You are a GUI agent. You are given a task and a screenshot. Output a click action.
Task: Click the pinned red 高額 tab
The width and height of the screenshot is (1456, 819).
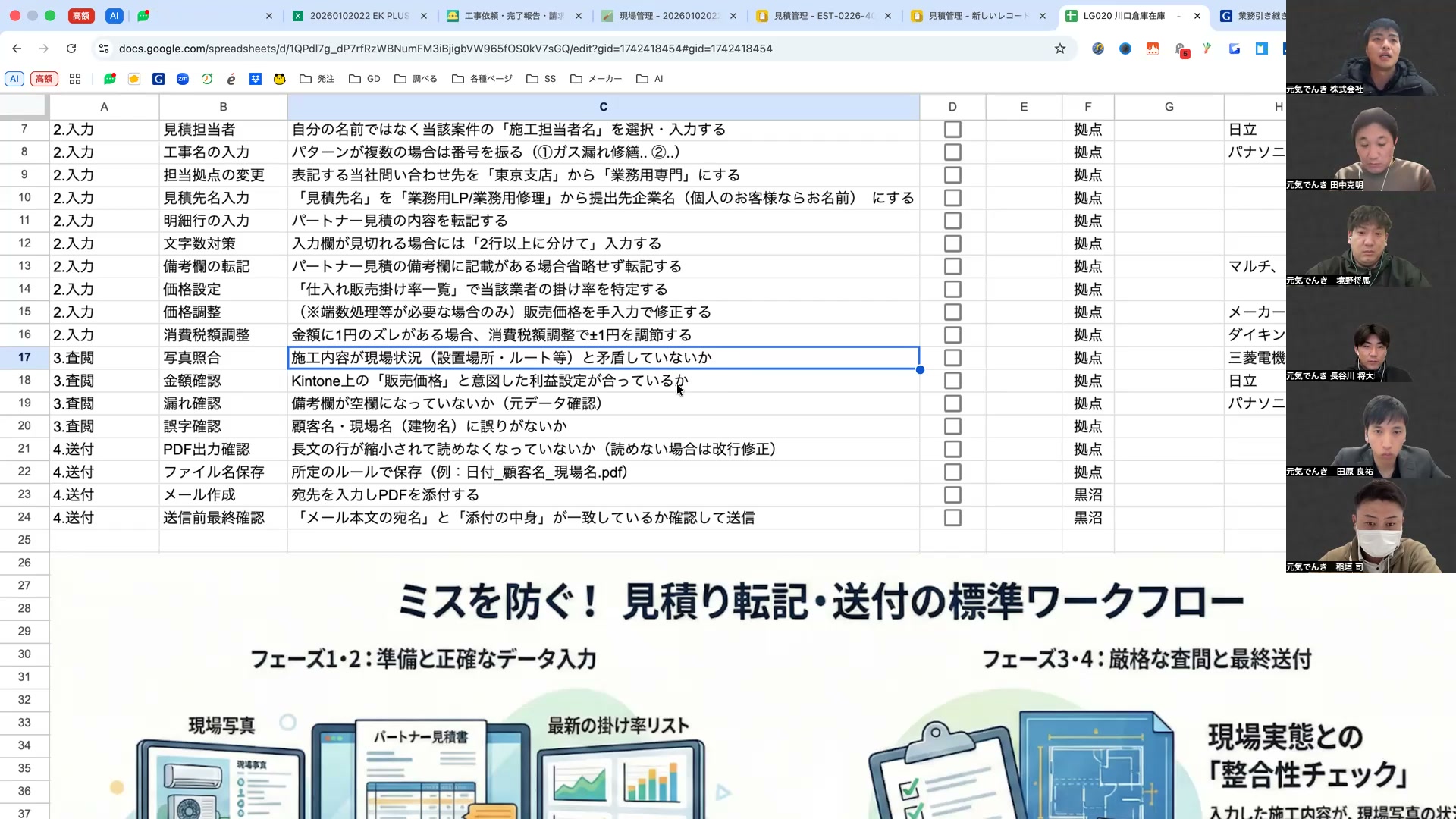pos(81,16)
